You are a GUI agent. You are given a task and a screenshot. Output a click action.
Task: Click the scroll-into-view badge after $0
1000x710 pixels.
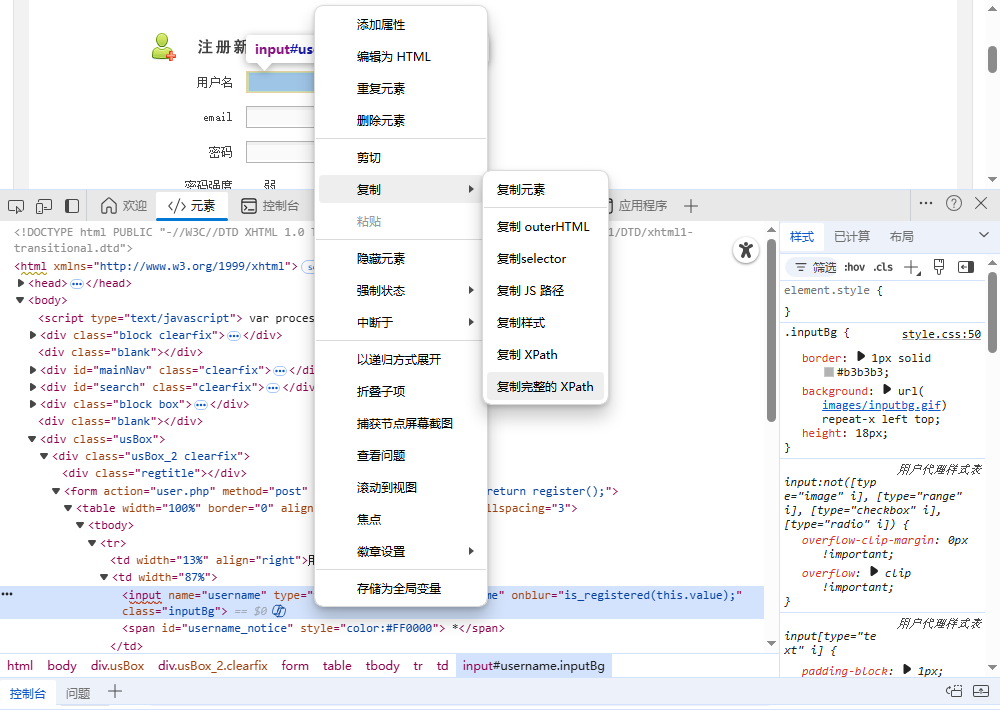tap(279, 611)
